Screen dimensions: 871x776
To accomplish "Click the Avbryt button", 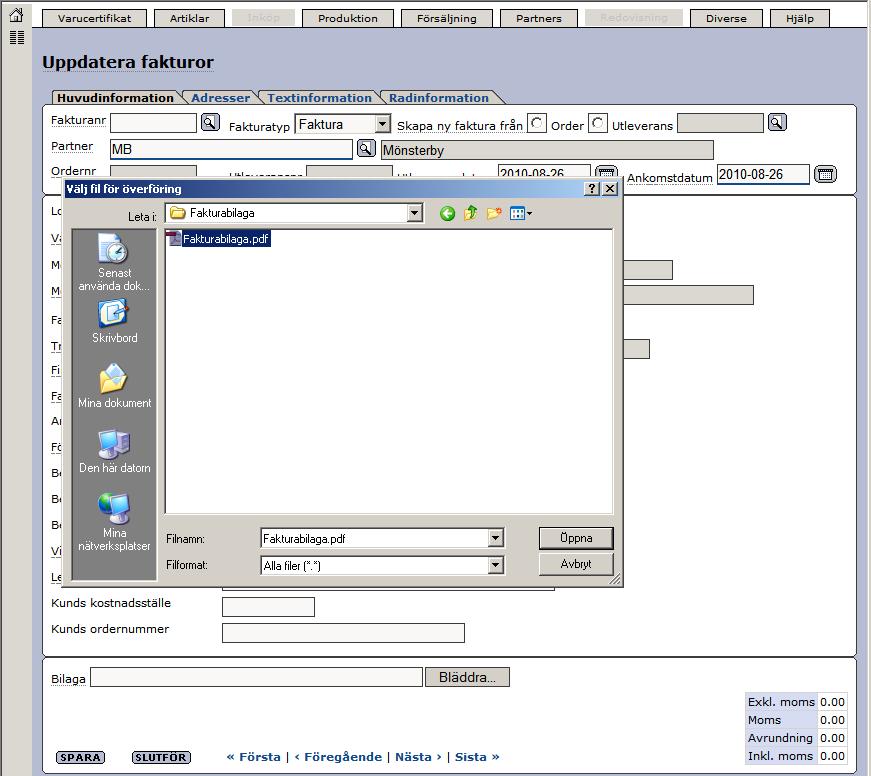I will (576, 564).
